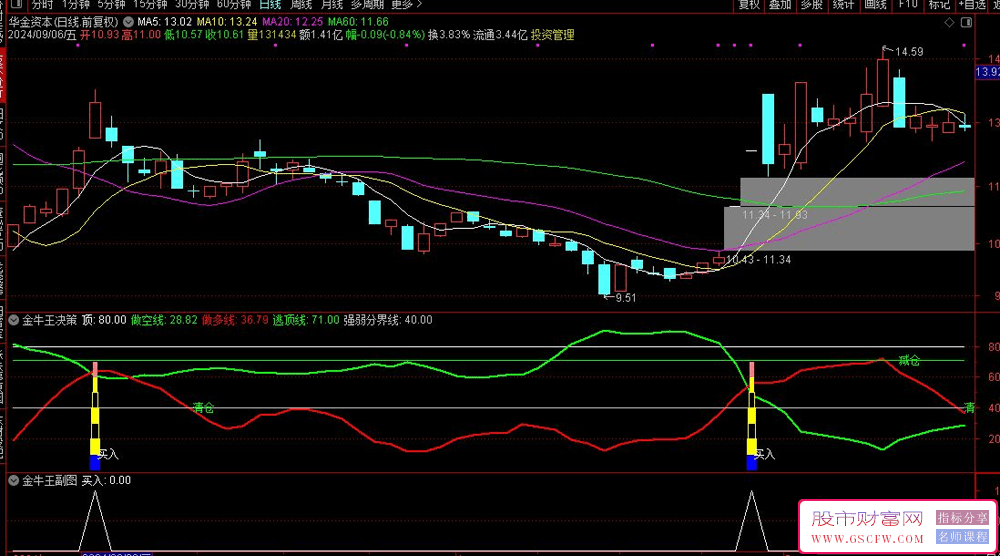Click the 量131434 volume text
Viewport: 1000px width, 556px height.
[272, 35]
